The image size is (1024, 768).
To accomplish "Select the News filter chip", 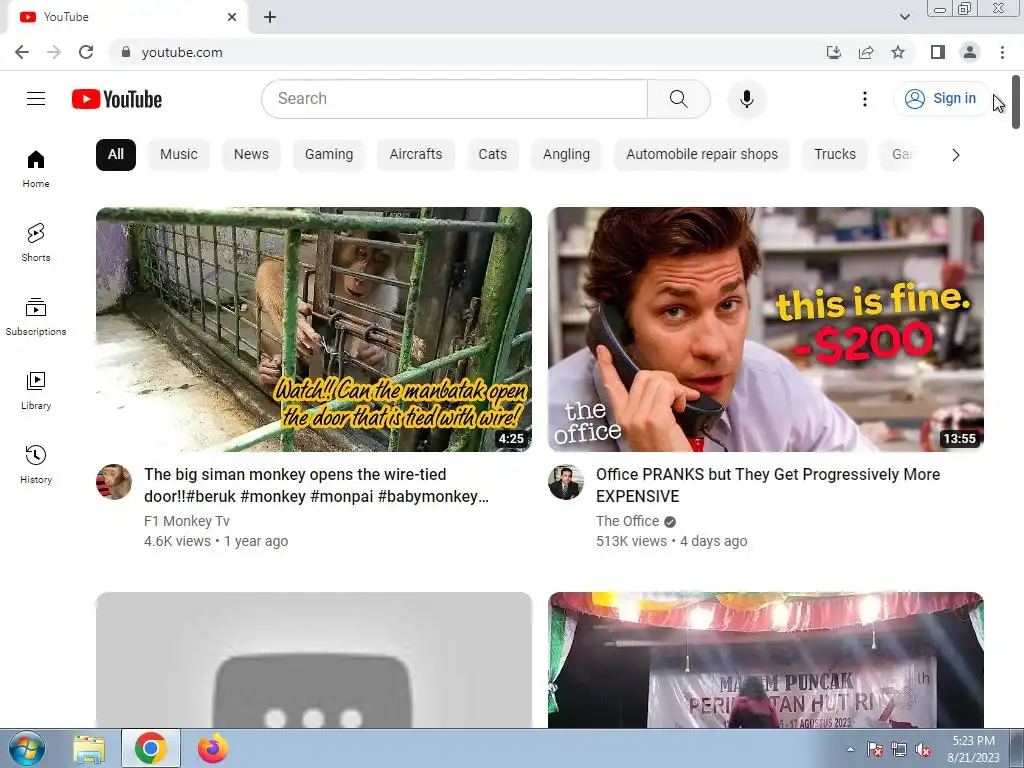I will 251,155.
